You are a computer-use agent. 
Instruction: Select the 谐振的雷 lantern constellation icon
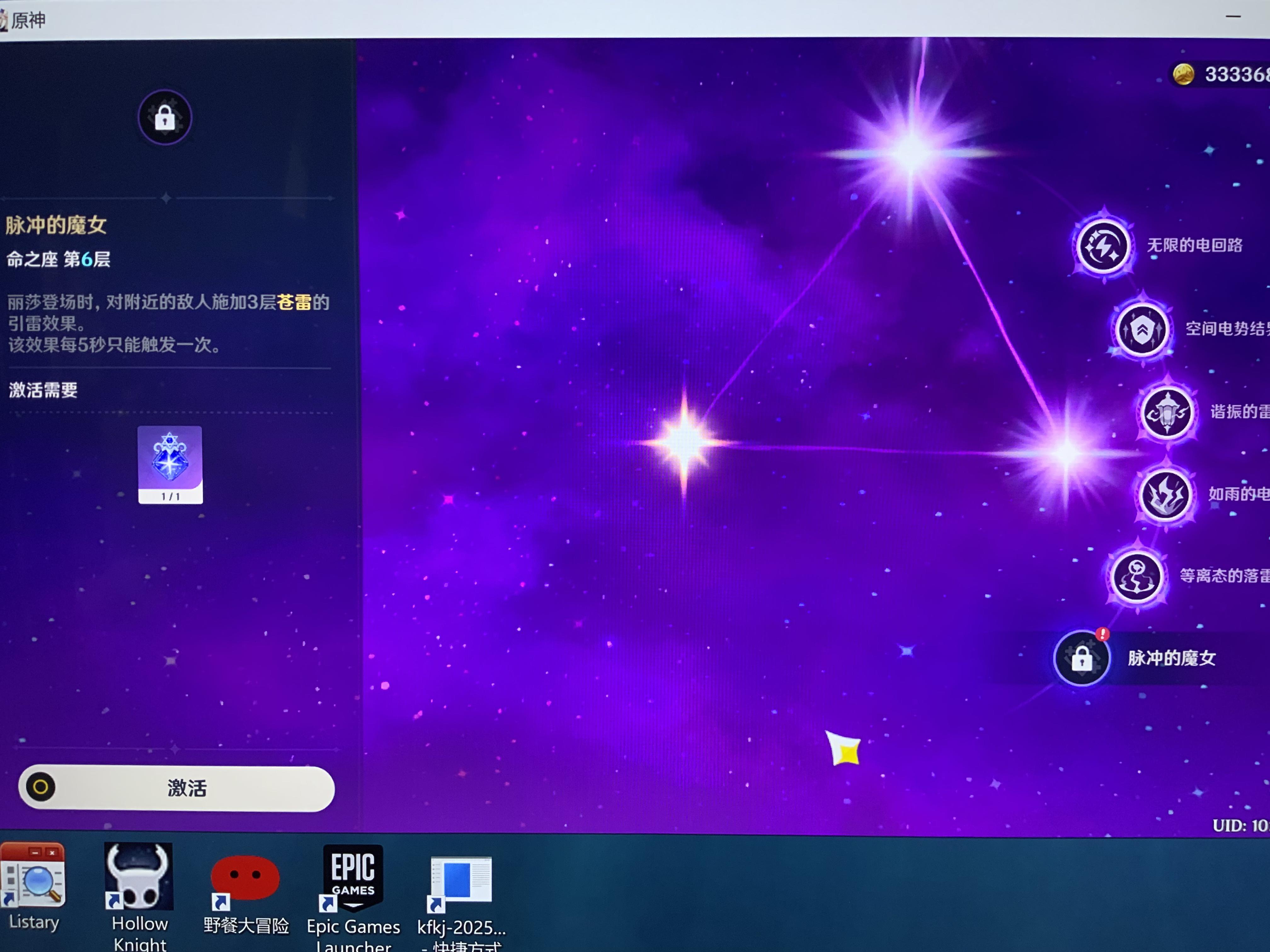point(1167,412)
